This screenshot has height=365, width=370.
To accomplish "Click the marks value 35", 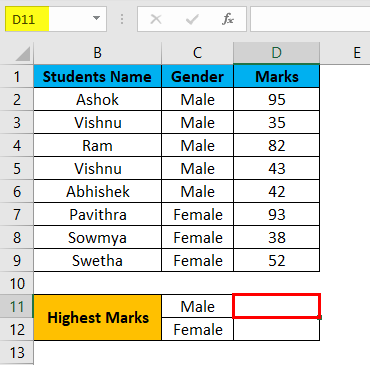I will (x=276, y=122).
